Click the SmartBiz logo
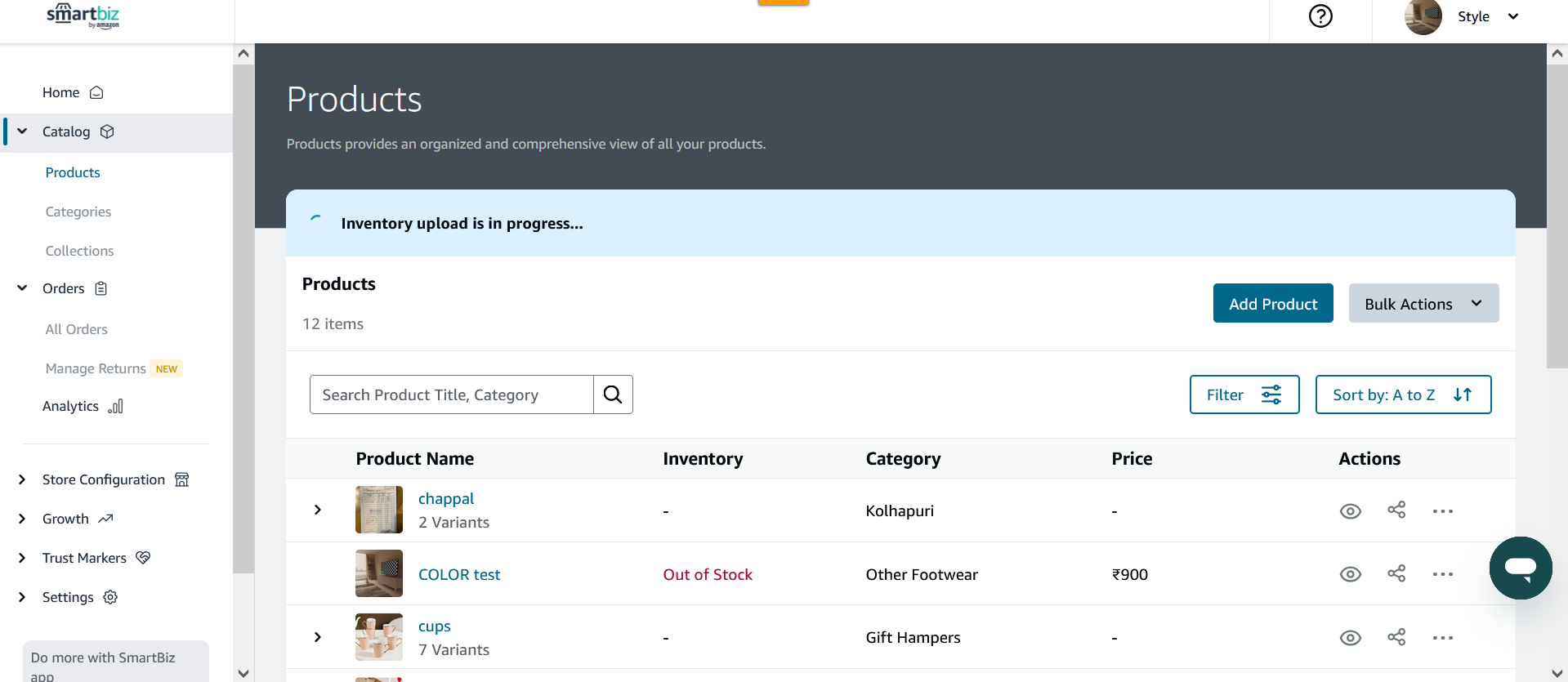 pyautogui.click(x=83, y=16)
